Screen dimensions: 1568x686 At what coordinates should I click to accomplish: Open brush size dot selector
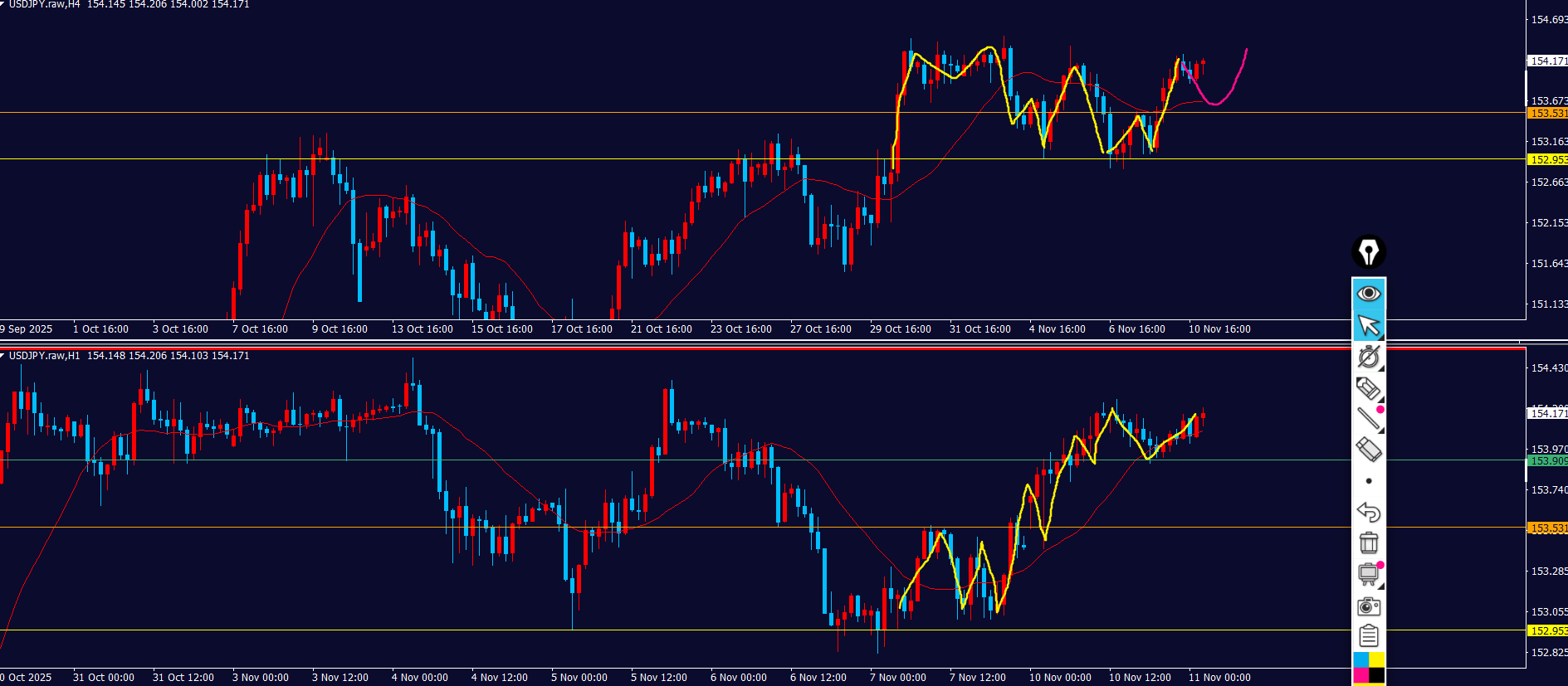[x=1368, y=481]
